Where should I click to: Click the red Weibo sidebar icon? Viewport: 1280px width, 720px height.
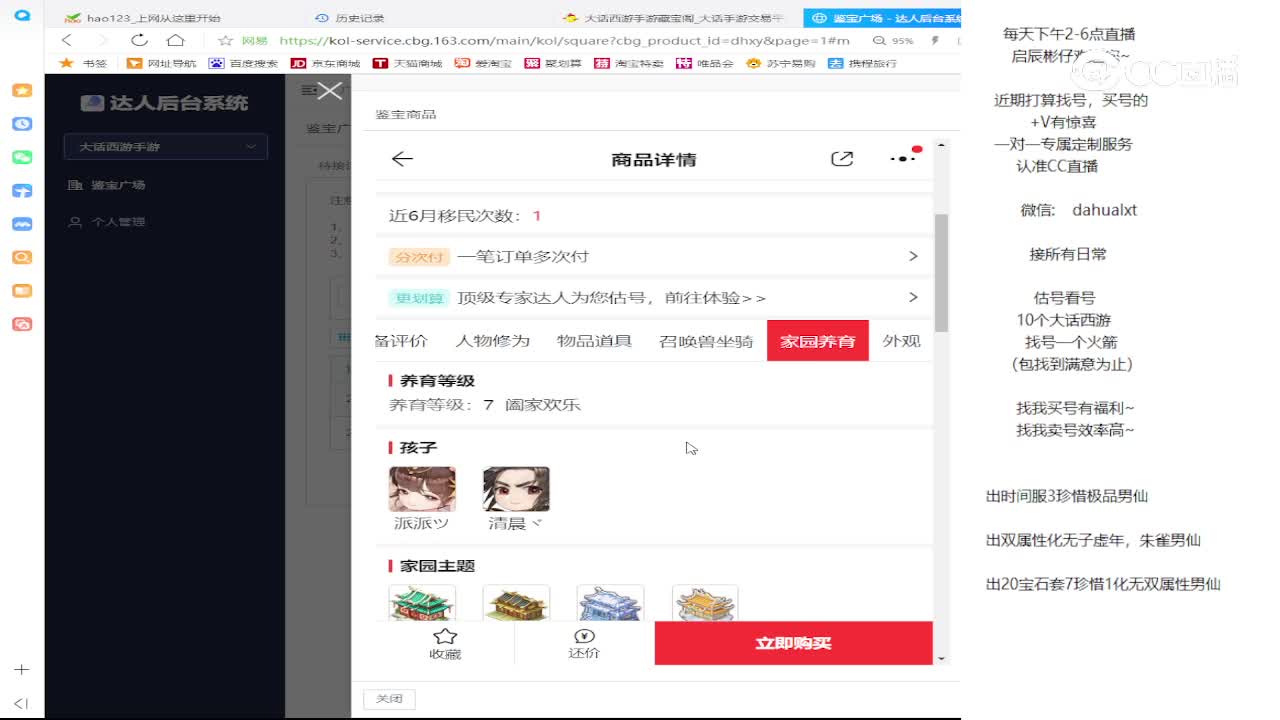tap(22, 324)
